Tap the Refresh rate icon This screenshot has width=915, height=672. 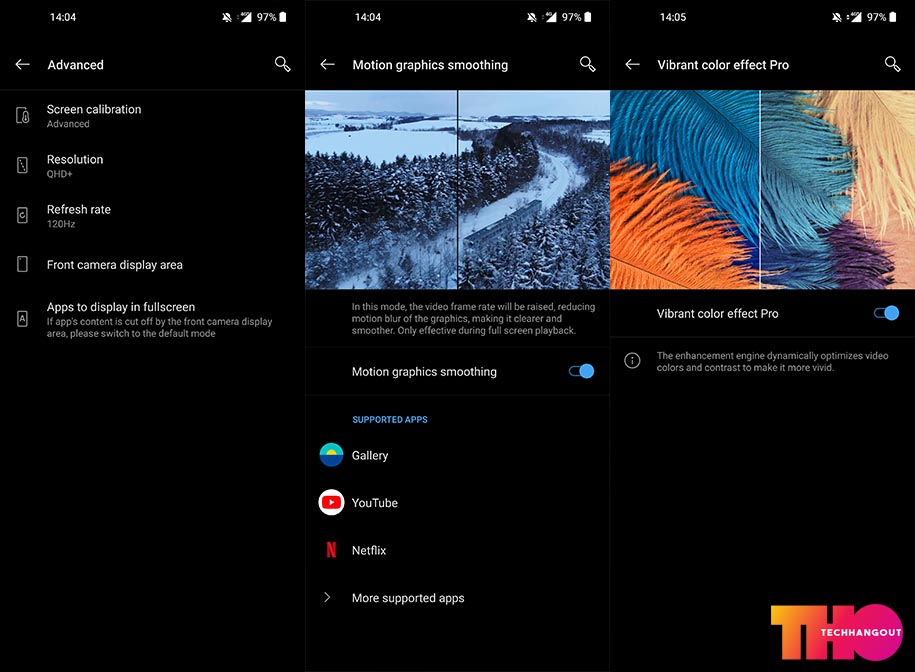(x=22, y=215)
